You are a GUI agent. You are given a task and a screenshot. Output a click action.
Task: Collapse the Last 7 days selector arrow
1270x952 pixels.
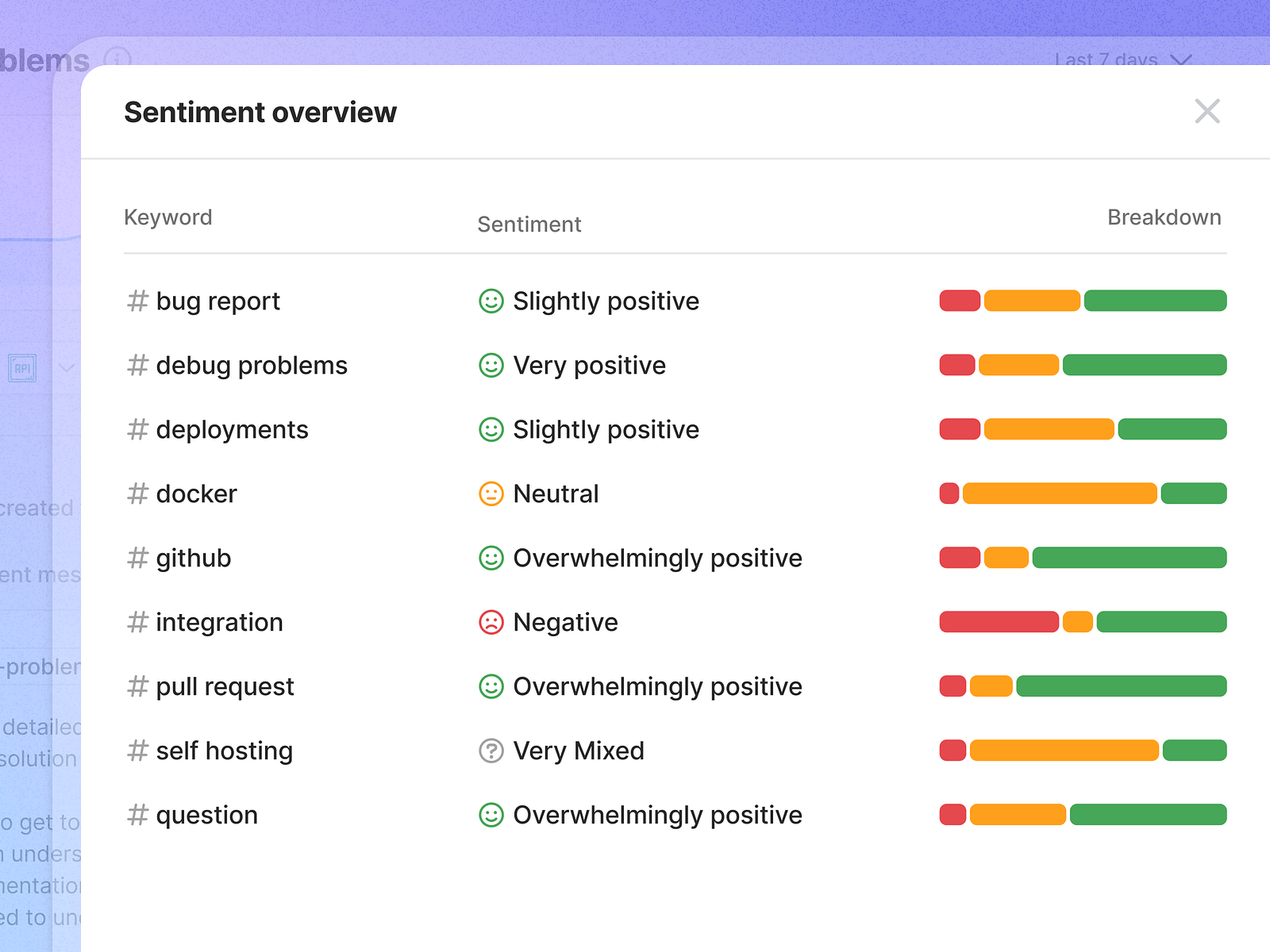1180,62
